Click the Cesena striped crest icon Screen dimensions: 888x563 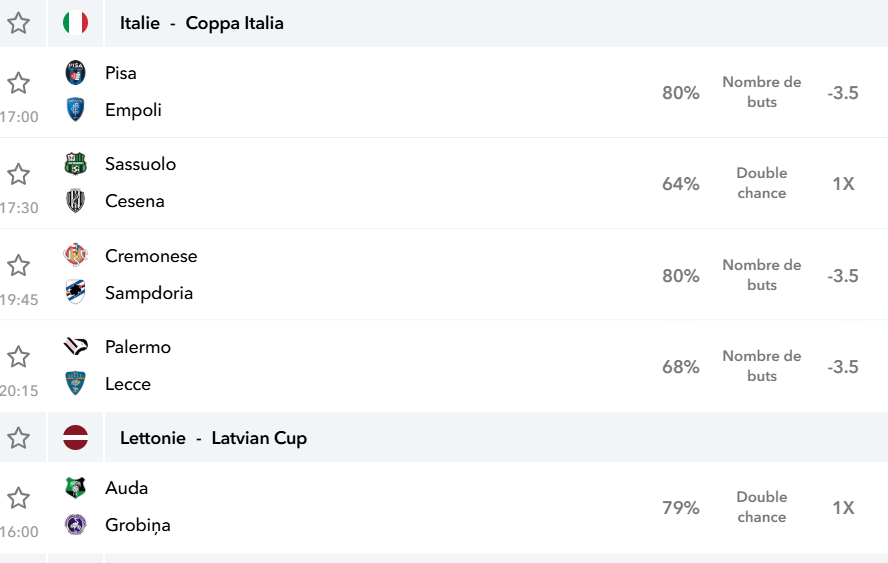click(x=75, y=201)
